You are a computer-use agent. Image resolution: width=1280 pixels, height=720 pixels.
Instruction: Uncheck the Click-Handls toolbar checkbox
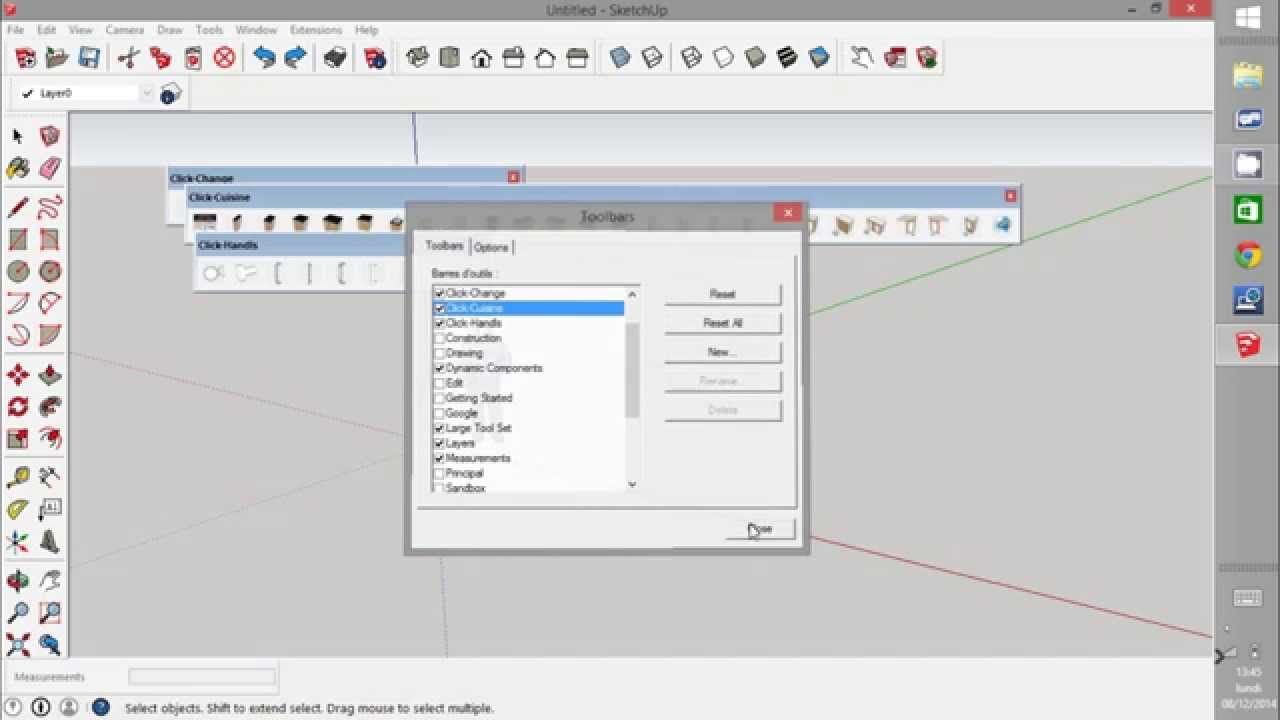click(439, 323)
